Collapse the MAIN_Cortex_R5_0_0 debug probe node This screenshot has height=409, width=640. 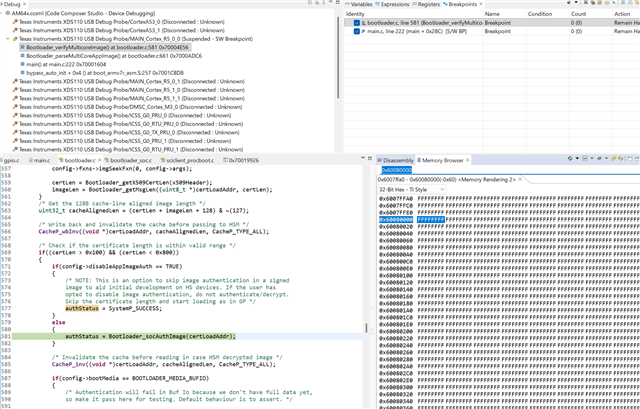point(8,39)
